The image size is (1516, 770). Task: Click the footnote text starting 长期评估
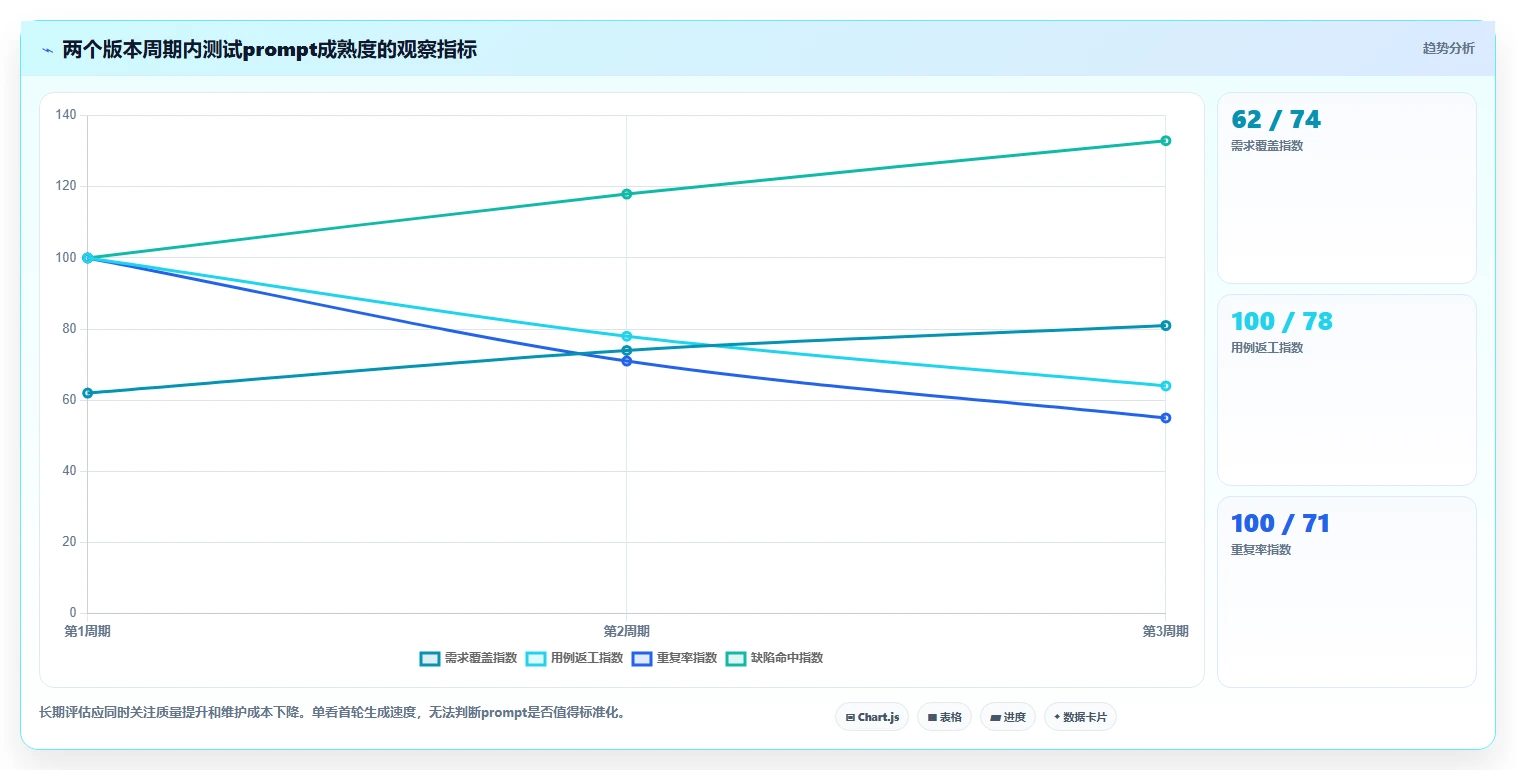pyautogui.click(x=332, y=713)
